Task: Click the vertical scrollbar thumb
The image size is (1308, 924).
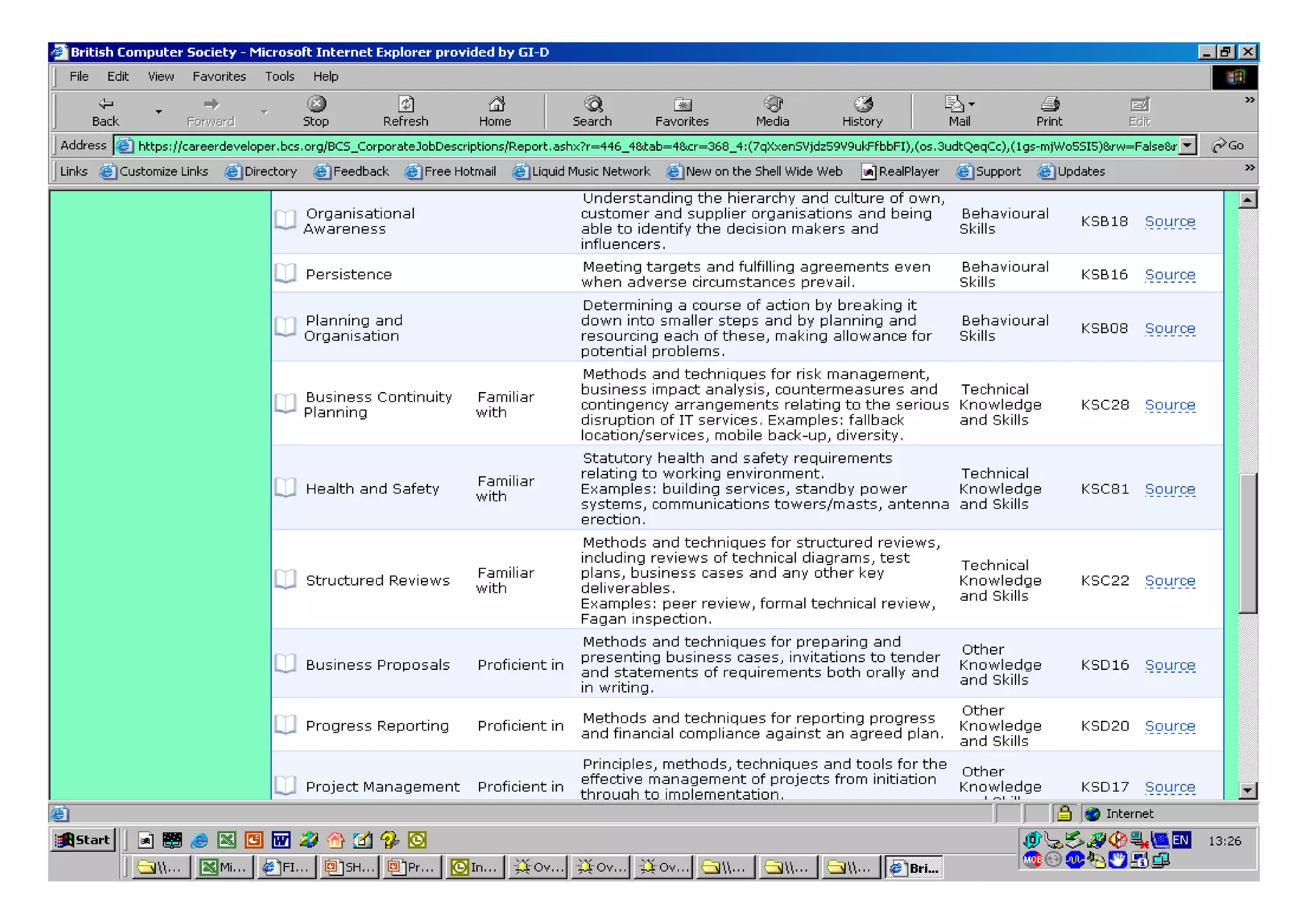Action: [x=1247, y=543]
